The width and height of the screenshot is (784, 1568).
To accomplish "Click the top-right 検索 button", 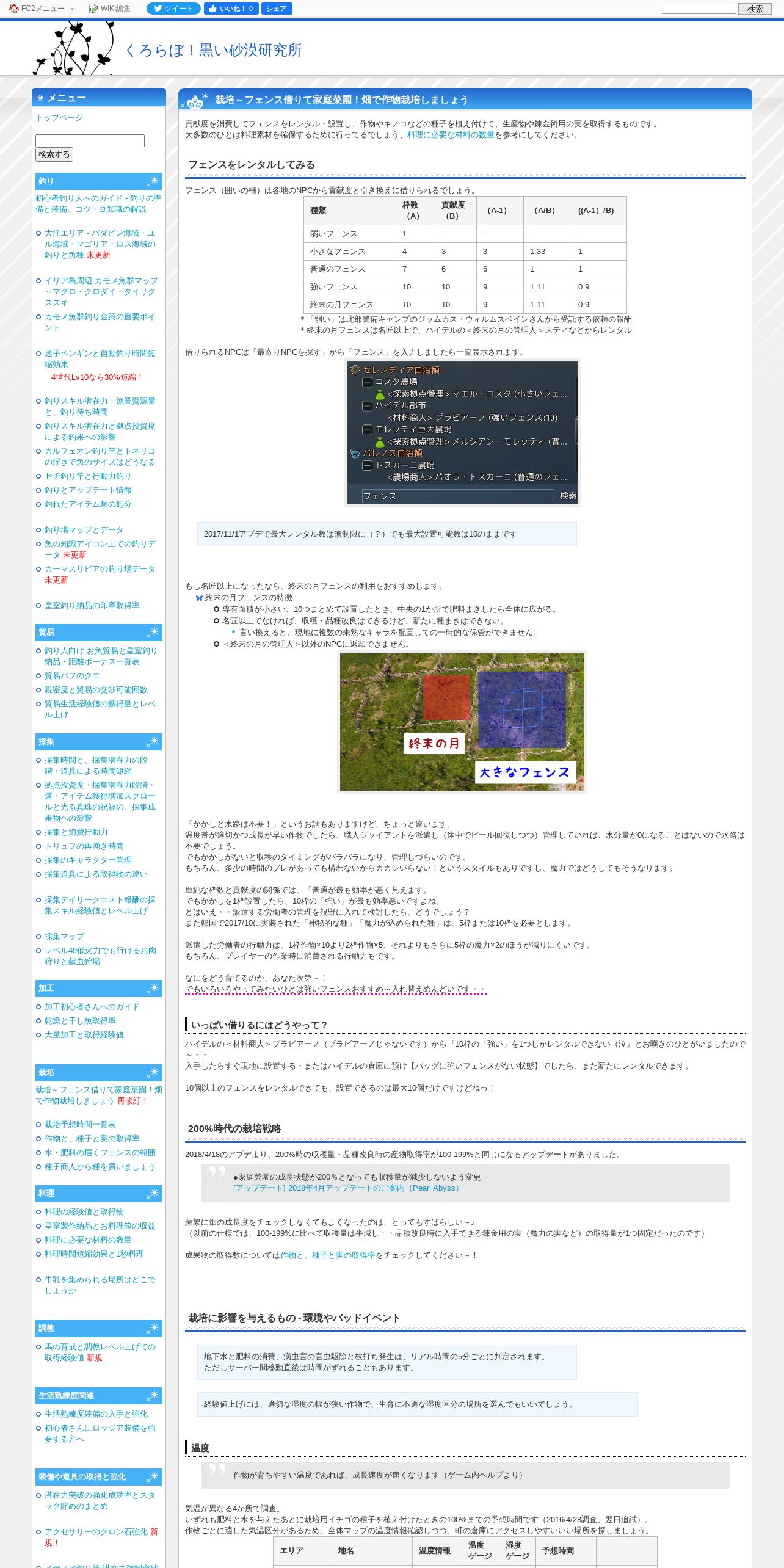I will click(755, 9).
